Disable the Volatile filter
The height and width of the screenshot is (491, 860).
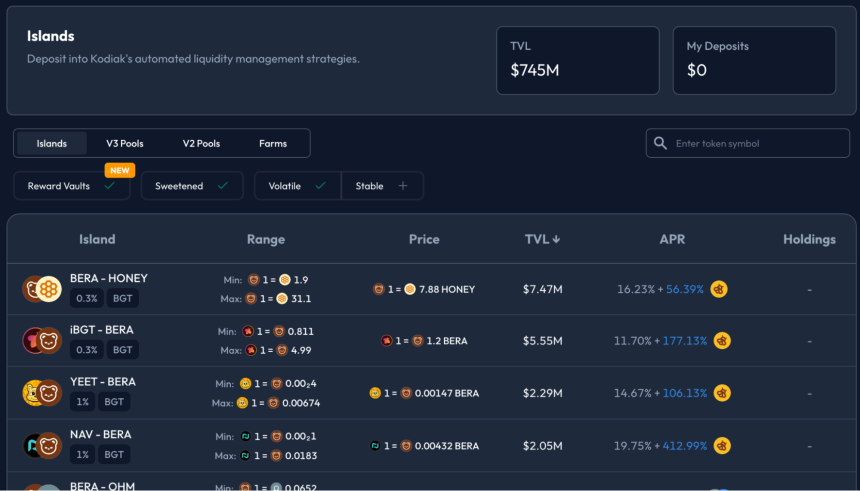(297, 186)
